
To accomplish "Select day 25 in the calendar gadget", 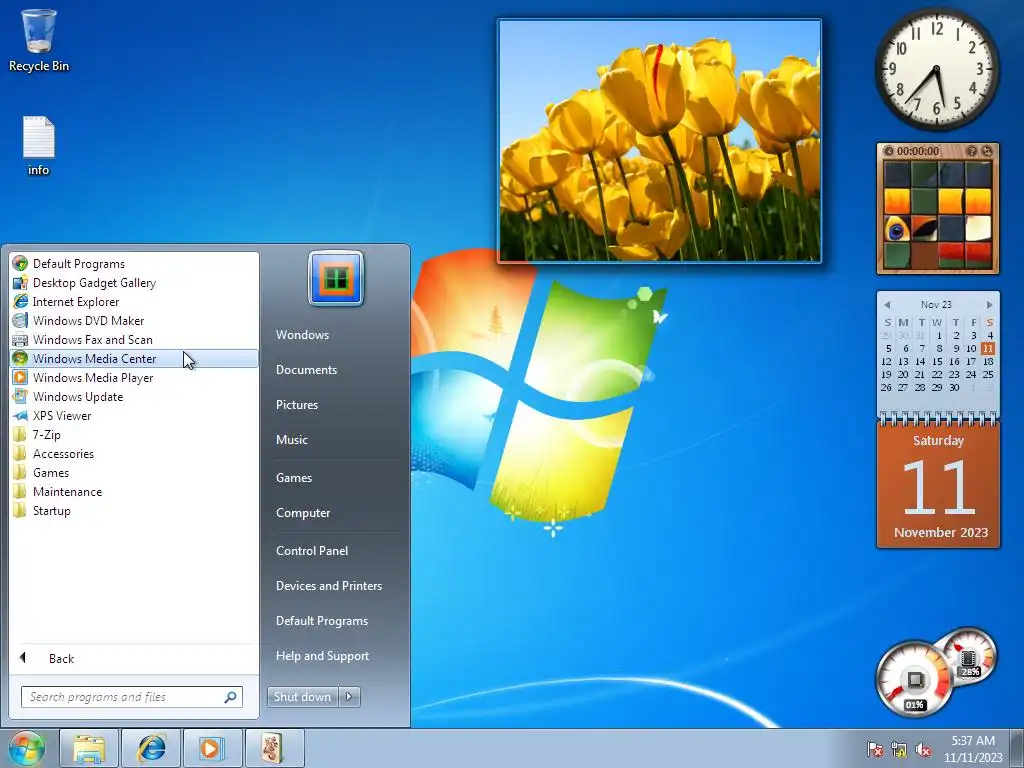I will click(x=987, y=374).
